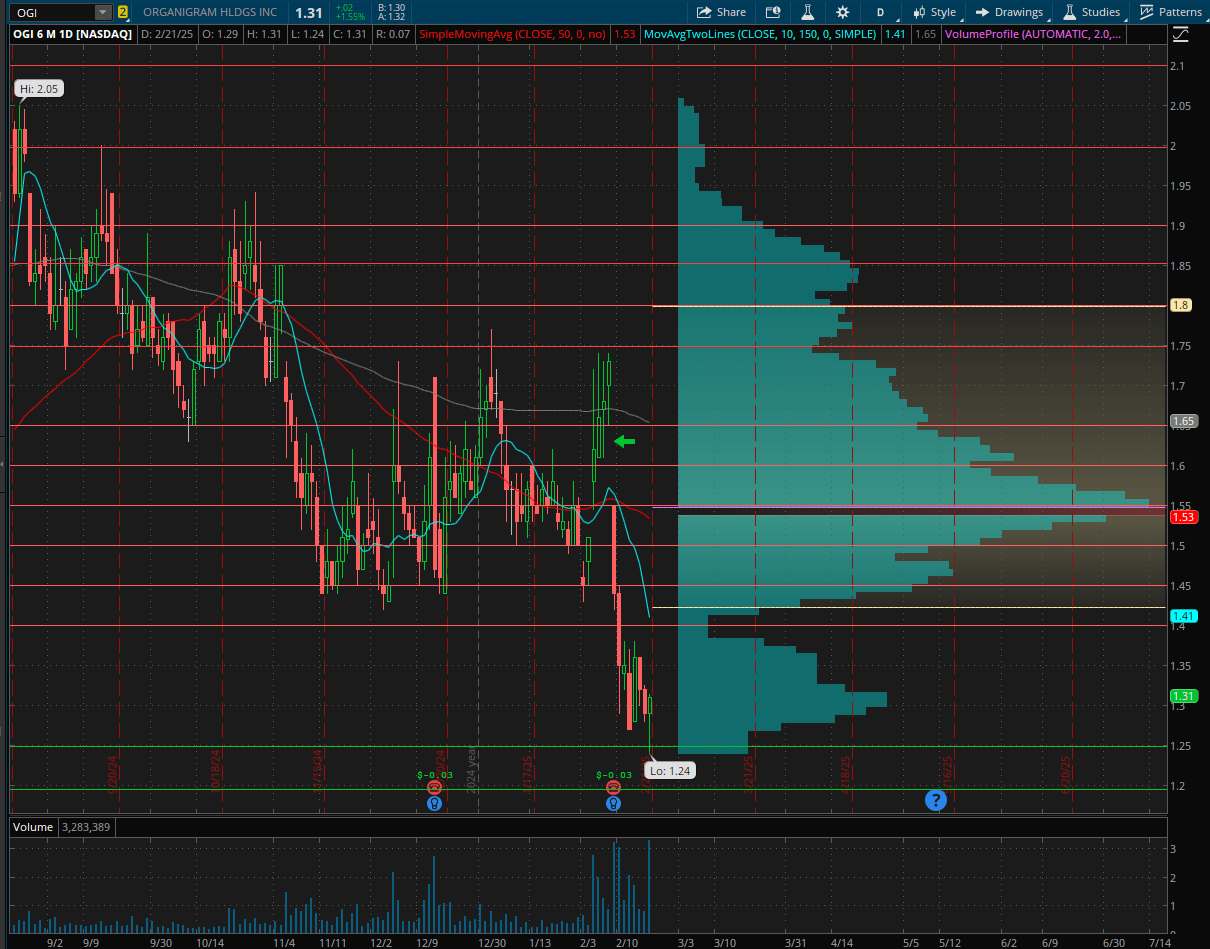This screenshot has width=1210, height=949.
Task: Select the green arrow drawing on the chart
Action: point(625,440)
